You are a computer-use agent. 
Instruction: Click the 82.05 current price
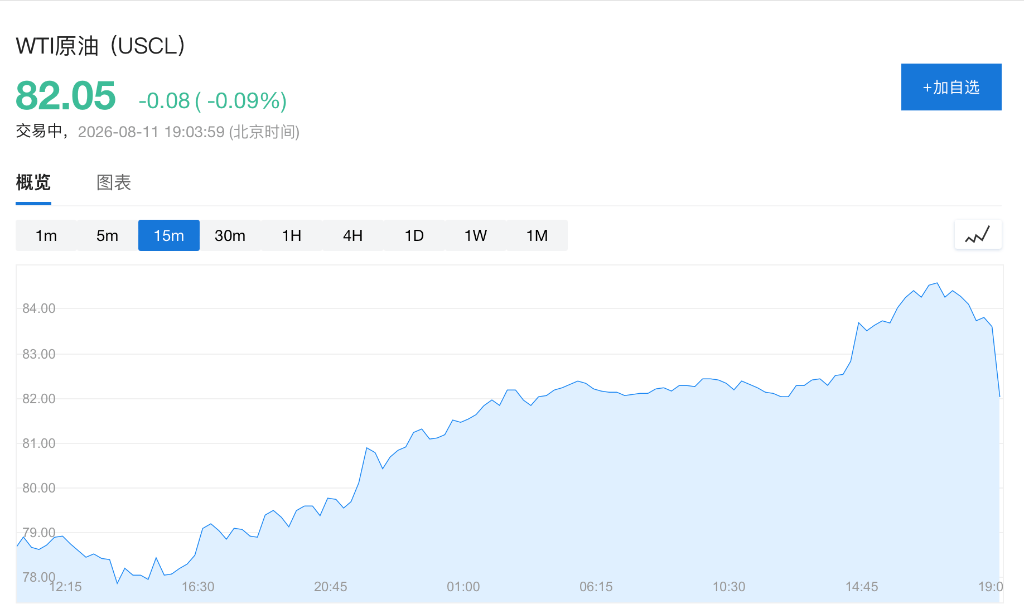tap(65, 96)
